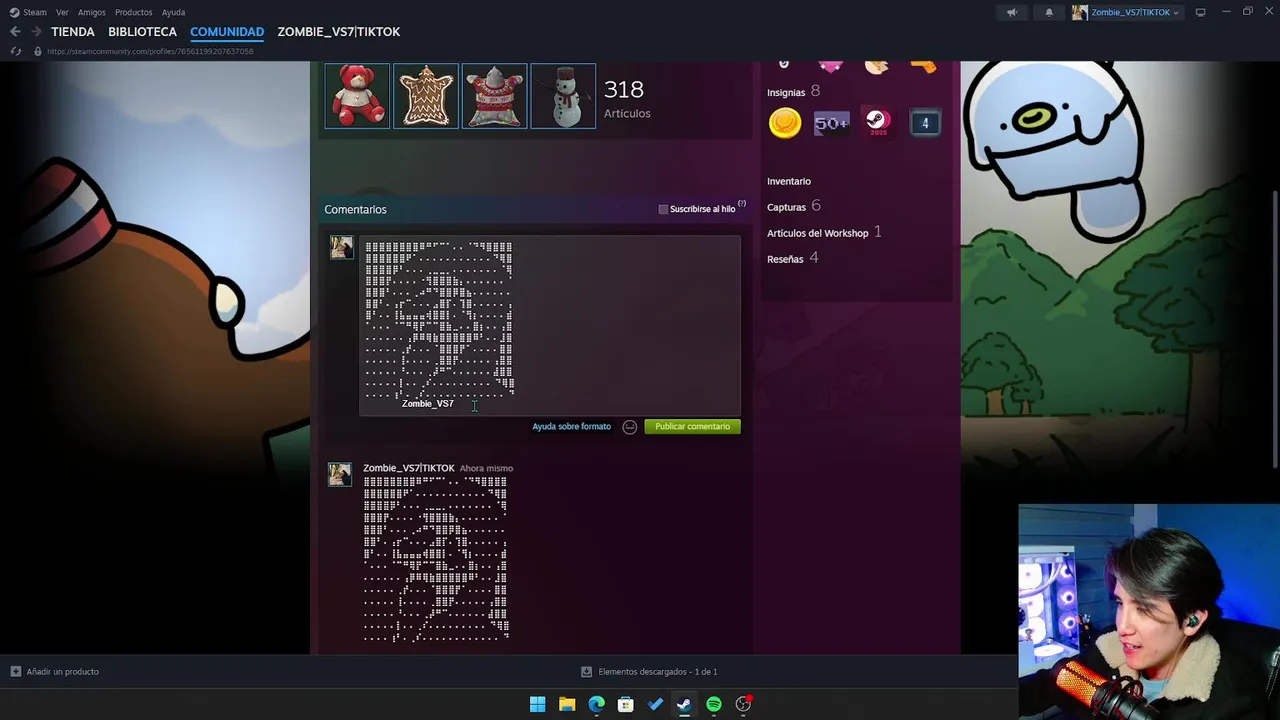The width and height of the screenshot is (1280, 720).
Task: Open the badge showing number 4
Action: (925, 123)
